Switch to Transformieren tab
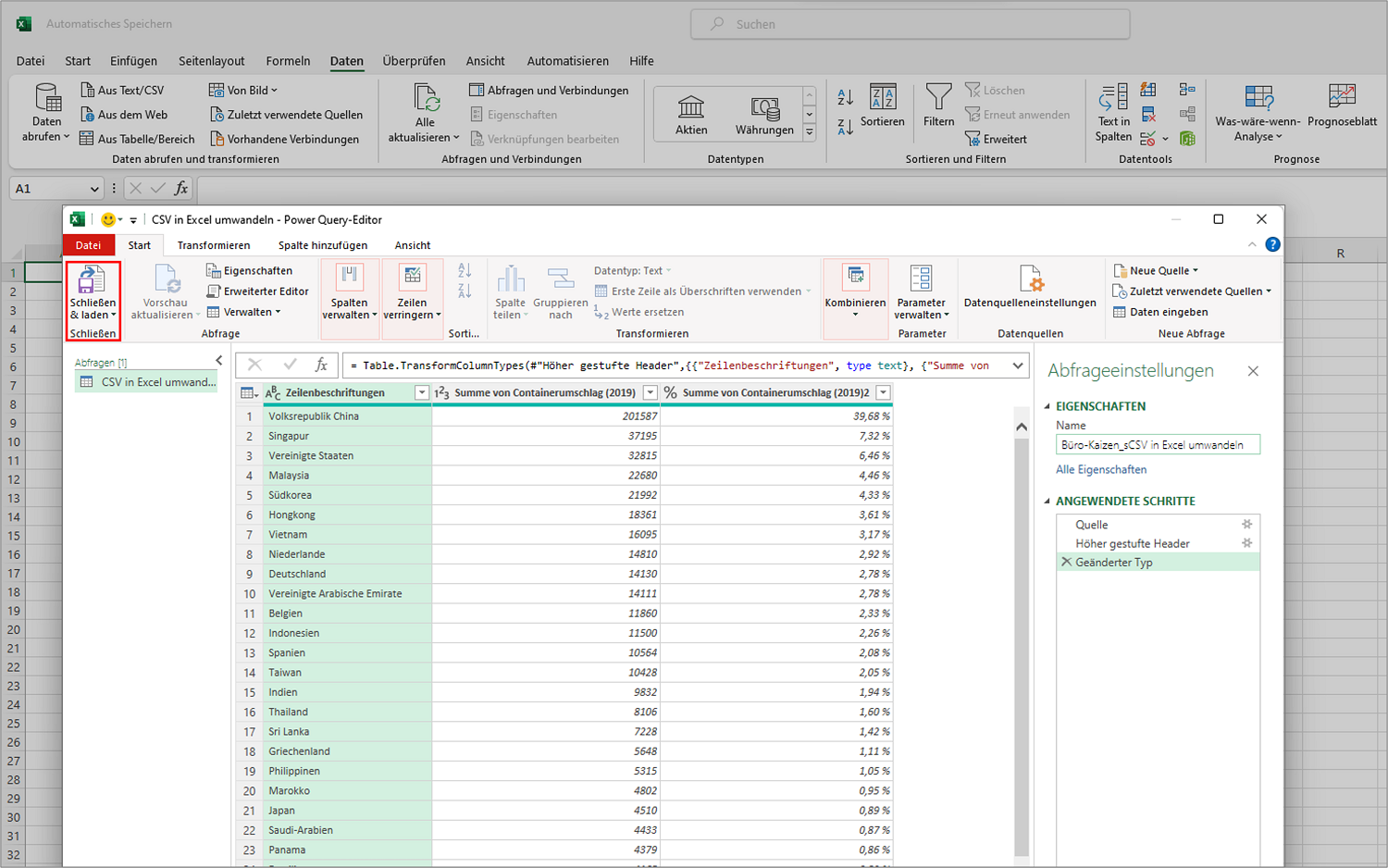This screenshot has width=1388, height=868. (x=214, y=245)
